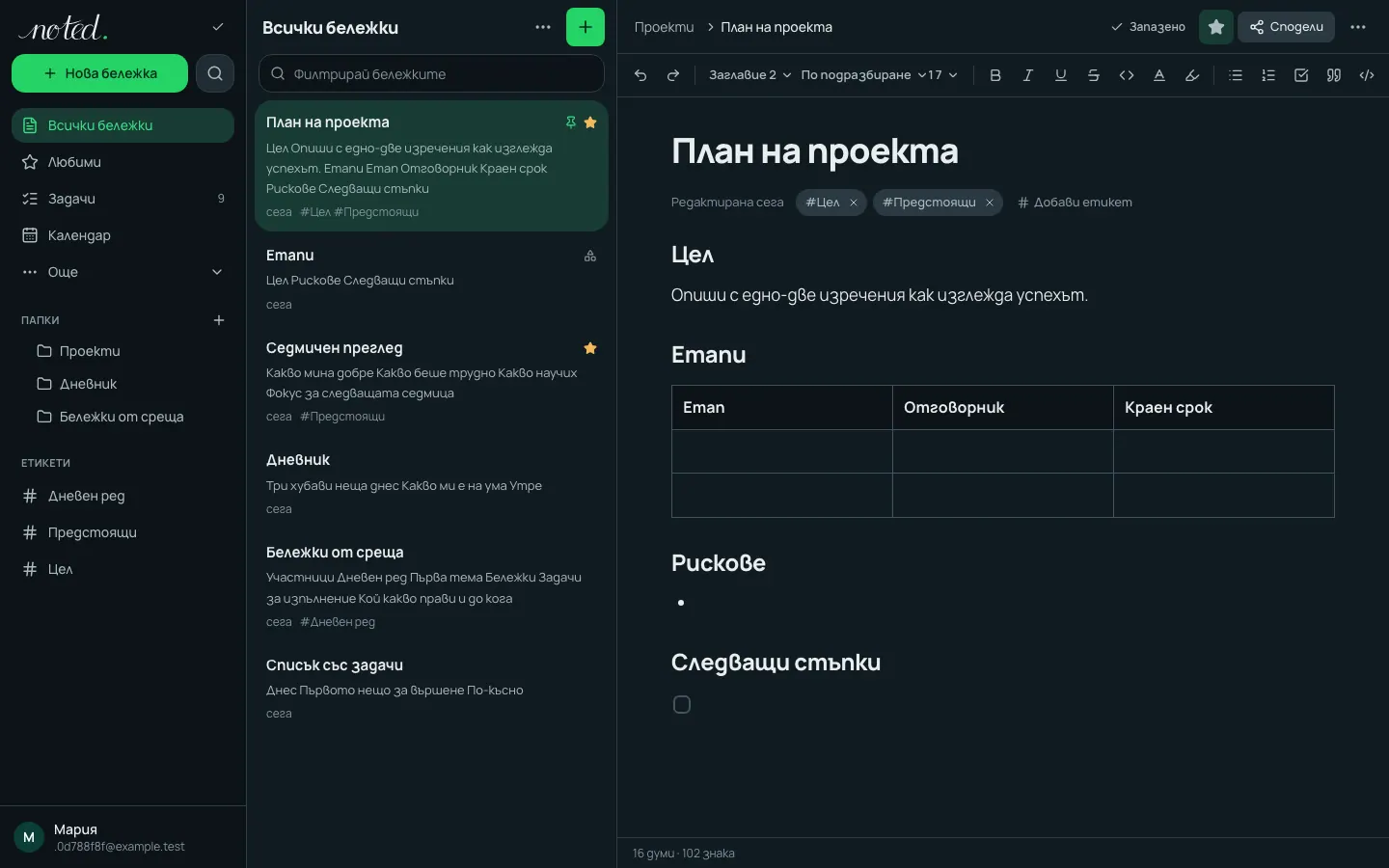Click the redo arrow icon
1389x868 pixels.
pos(673,75)
